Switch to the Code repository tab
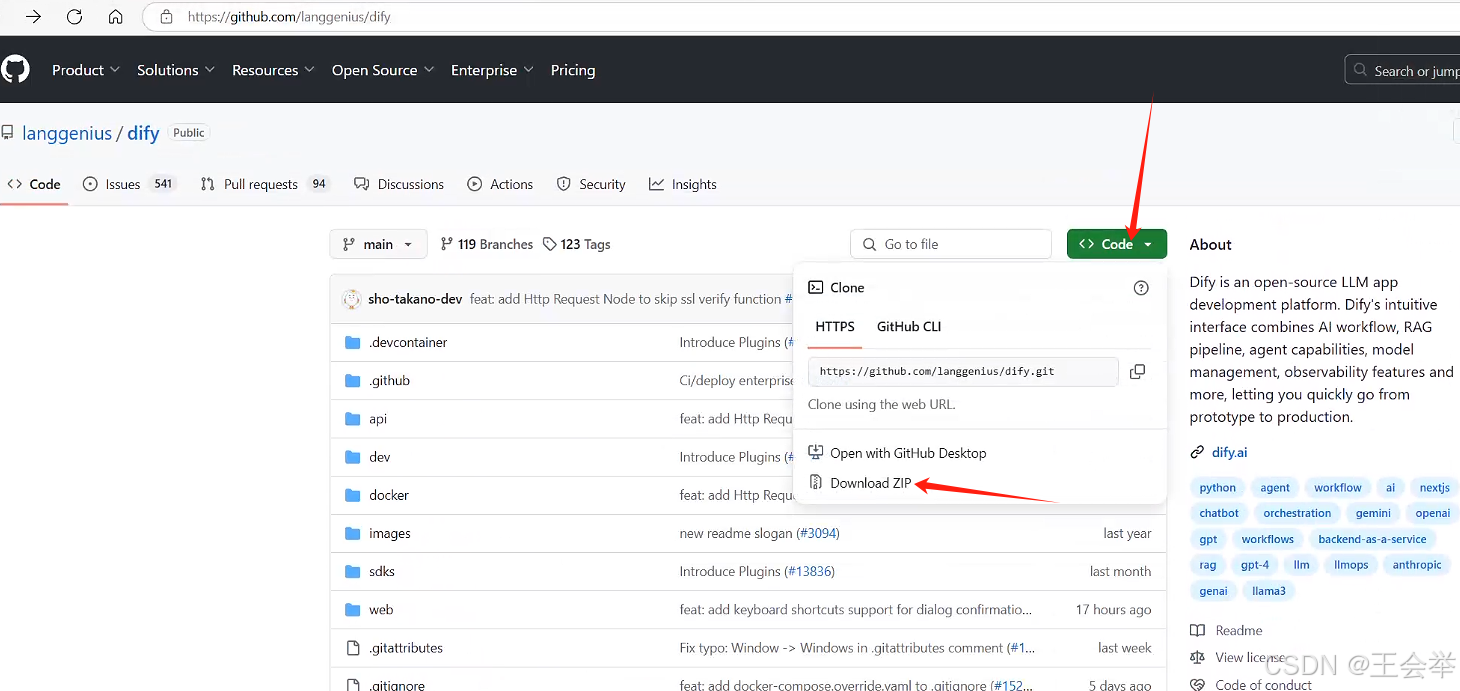 point(34,184)
